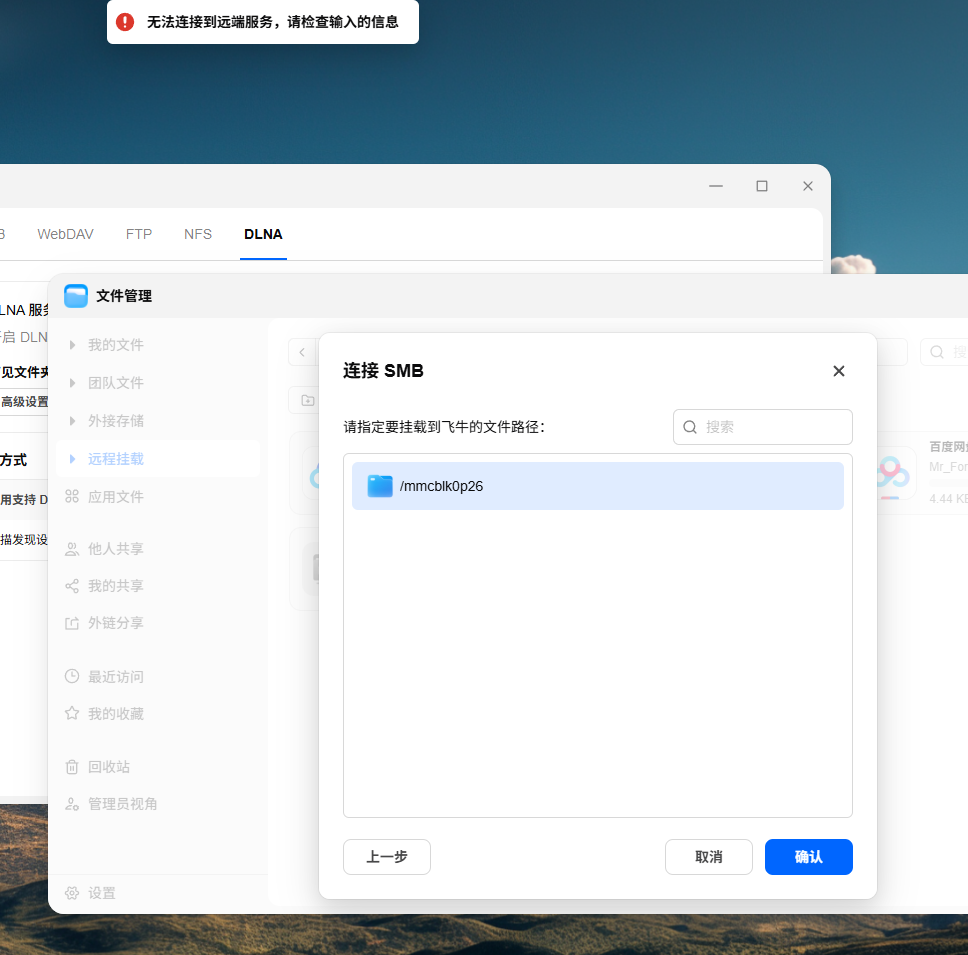The height and width of the screenshot is (955, 968).
Task: Click the back arrow in file manager toolbar
Action: (x=302, y=352)
